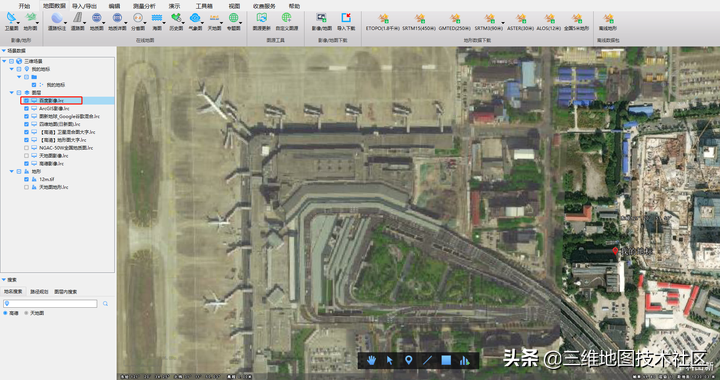This screenshot has width=720, height=380.
Task: Collapse the 地形 terrain tree node
Action: click(11, 172)
